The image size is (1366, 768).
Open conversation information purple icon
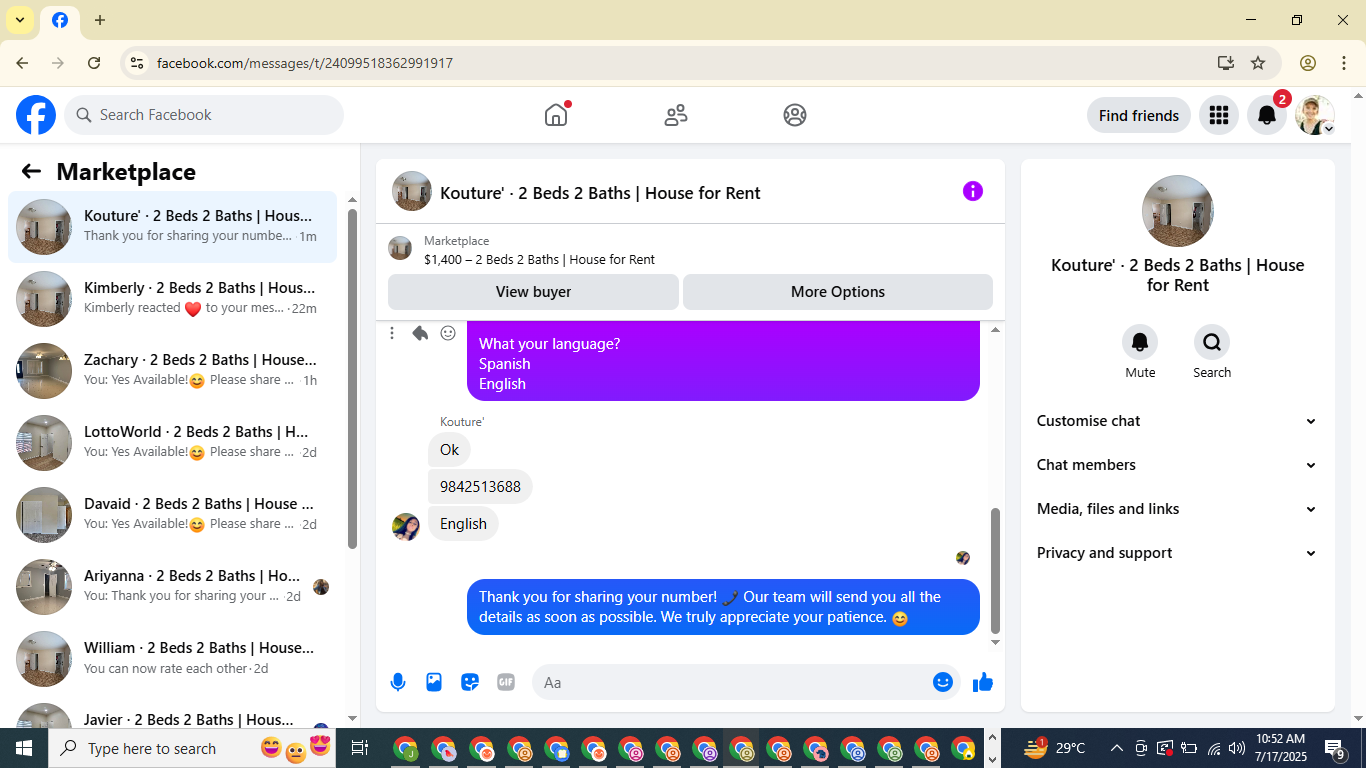tap(973, 191)
